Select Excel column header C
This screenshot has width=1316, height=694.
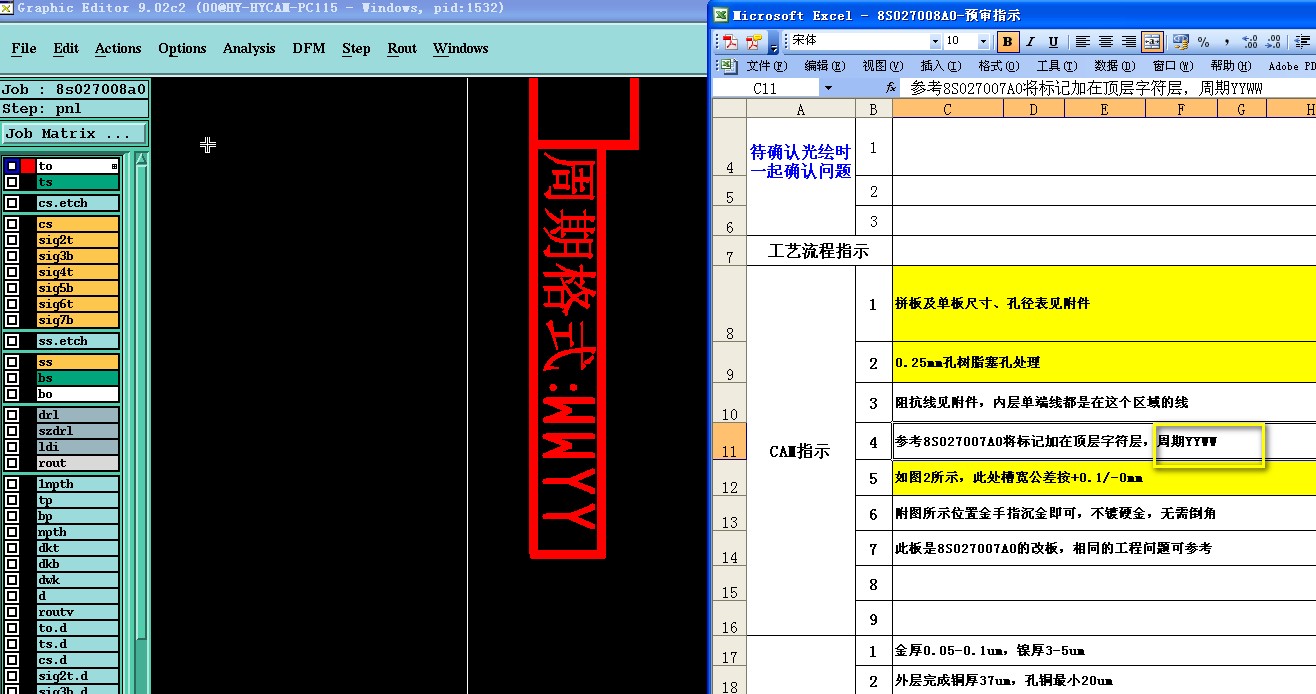click(x=948, y=109)
